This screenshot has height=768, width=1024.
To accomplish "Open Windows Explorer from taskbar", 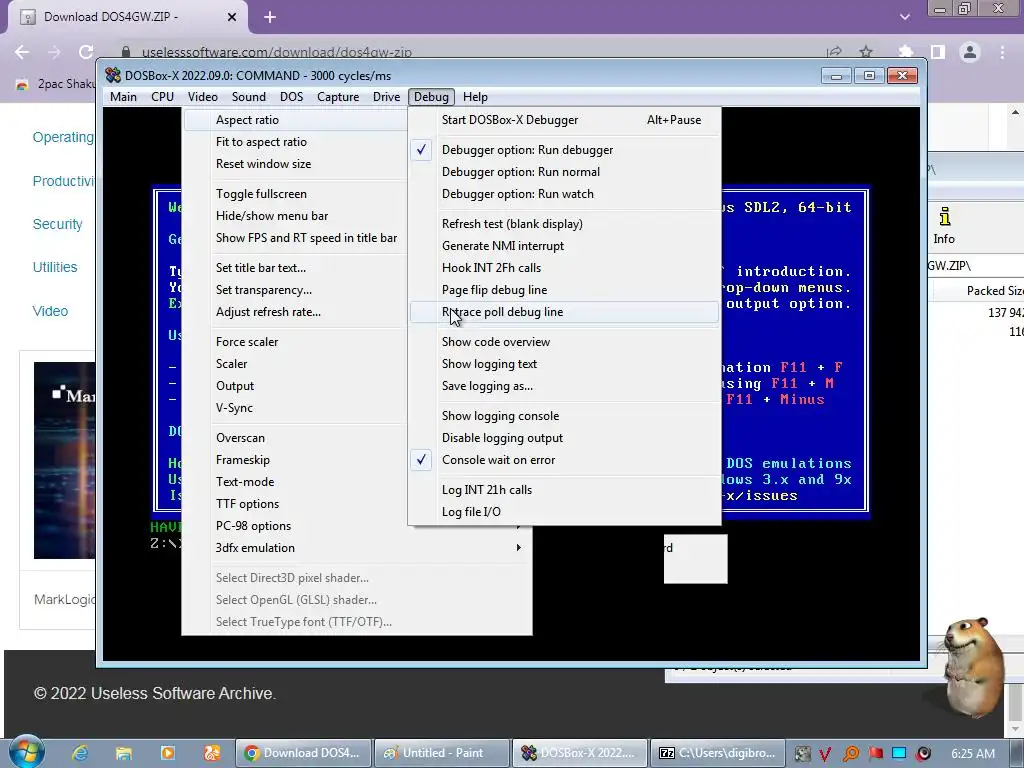I will click(123, 753).
